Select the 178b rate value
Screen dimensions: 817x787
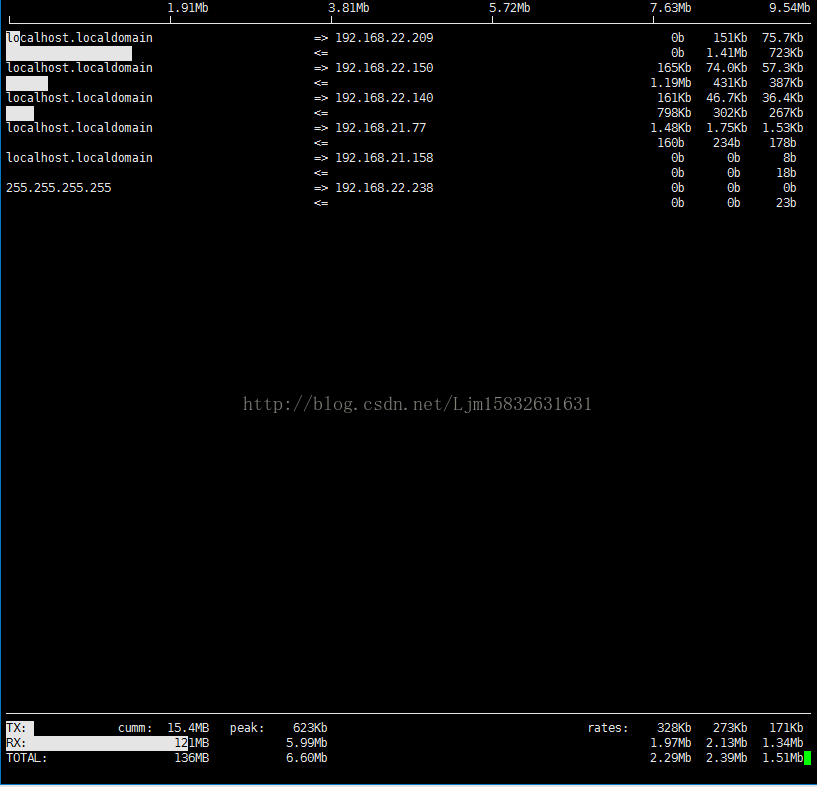[x=783, y=143]
